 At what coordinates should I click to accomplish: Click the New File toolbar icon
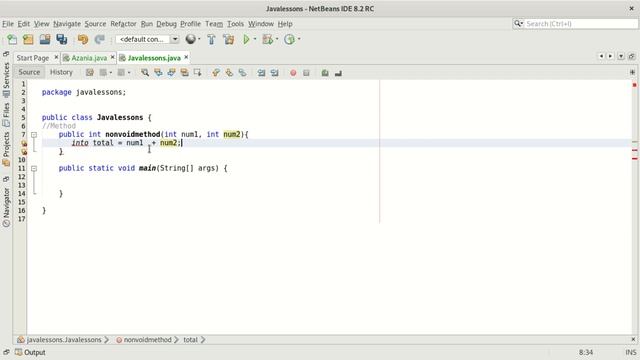click(12, 39)
